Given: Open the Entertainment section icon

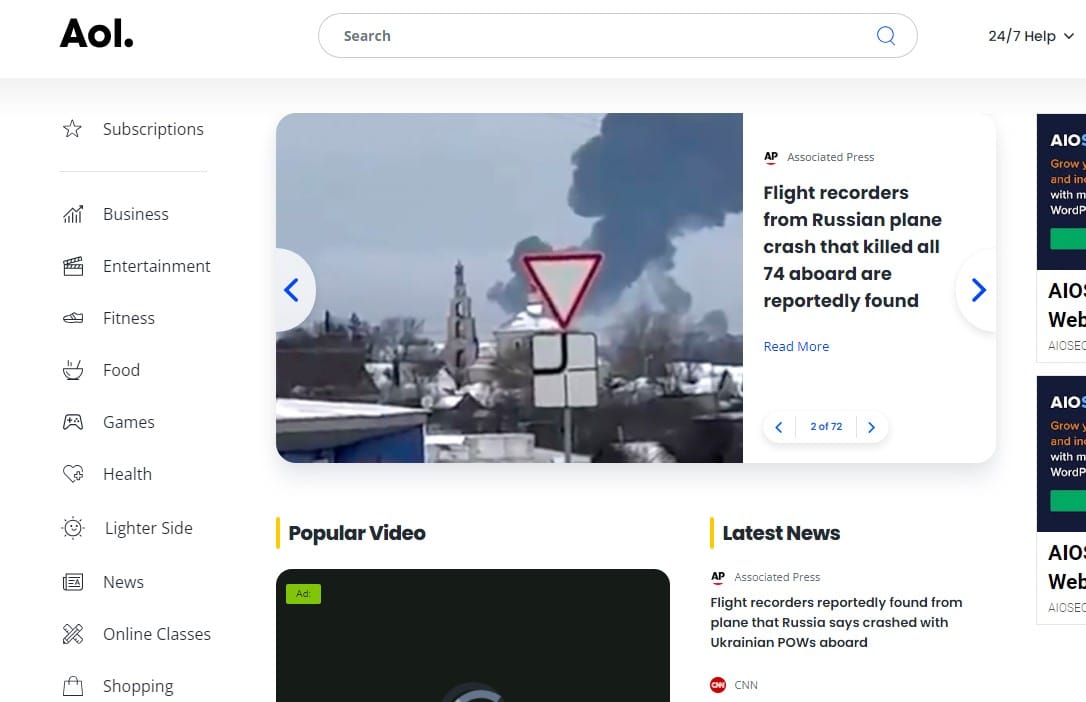Looking at the screenshot, I should coord(74,265).
